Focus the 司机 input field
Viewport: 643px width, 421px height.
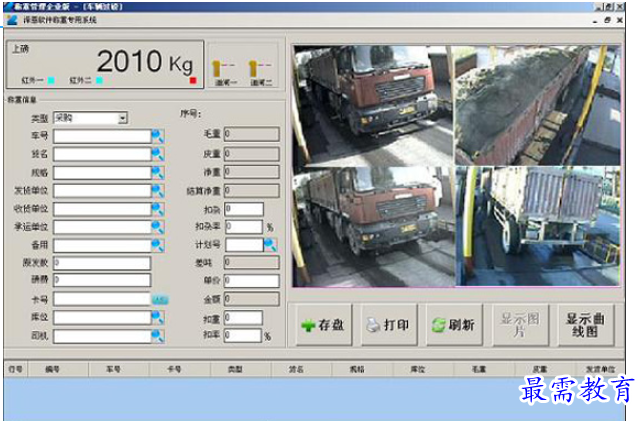(x=102, y=336)
